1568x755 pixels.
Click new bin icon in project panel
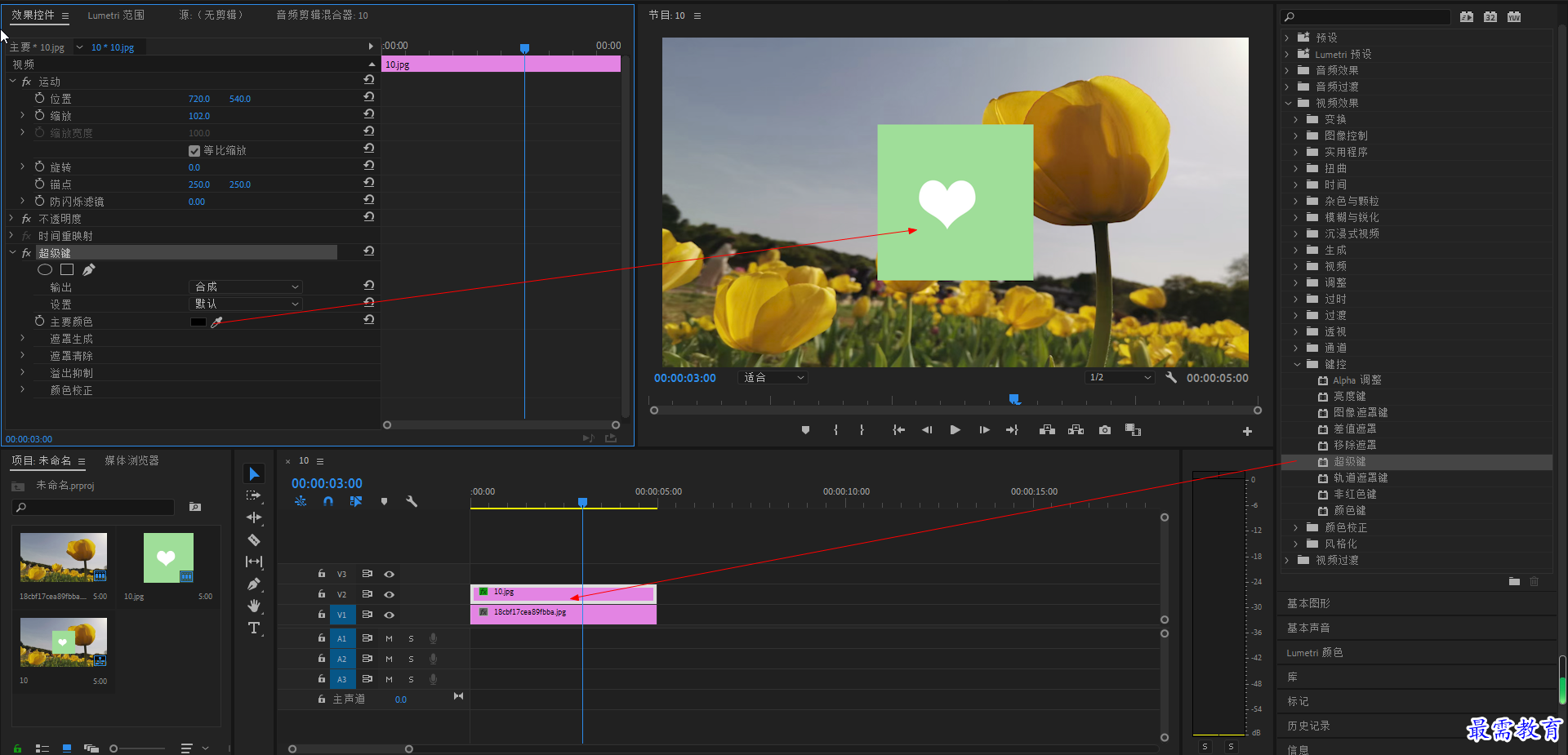click(x=195, y=507)
